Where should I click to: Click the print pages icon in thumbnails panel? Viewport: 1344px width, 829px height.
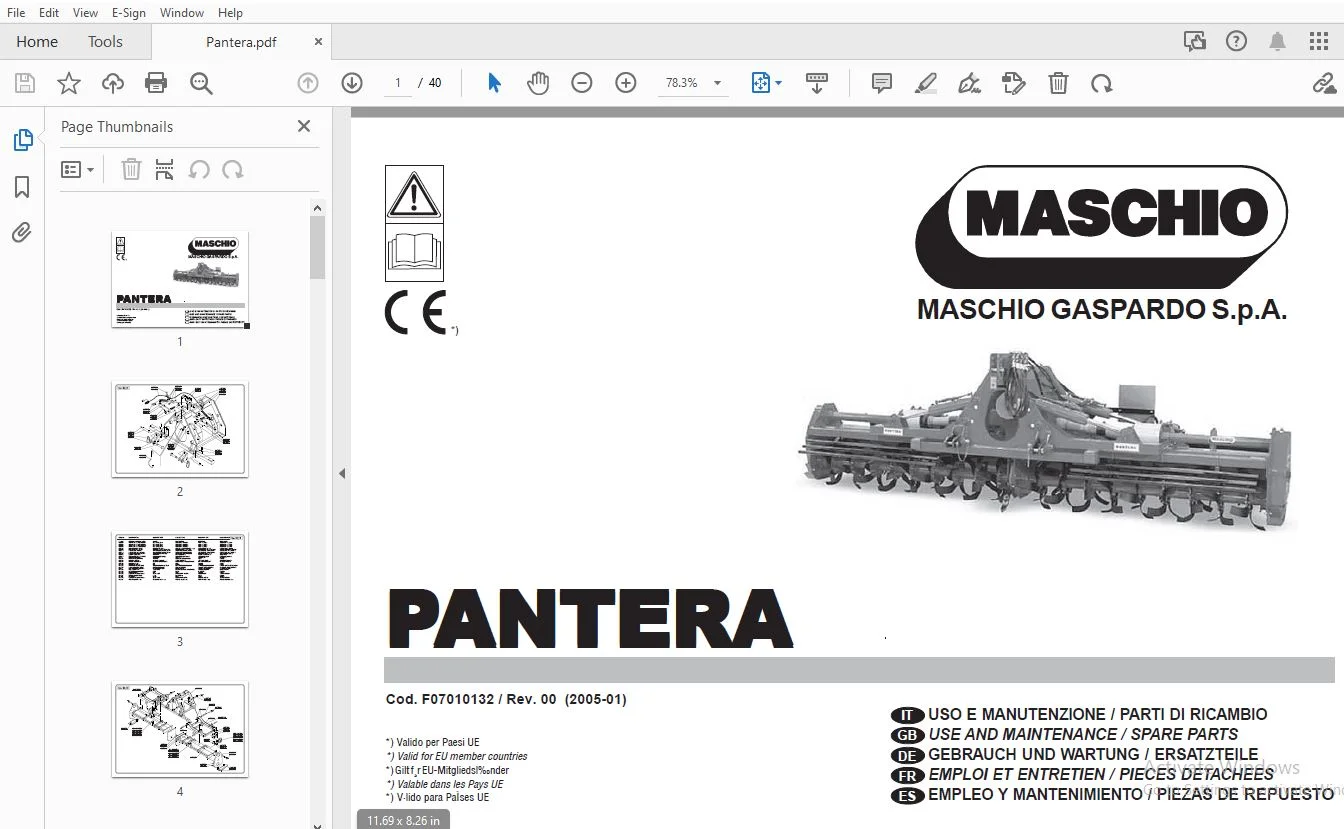pos(165,170)
